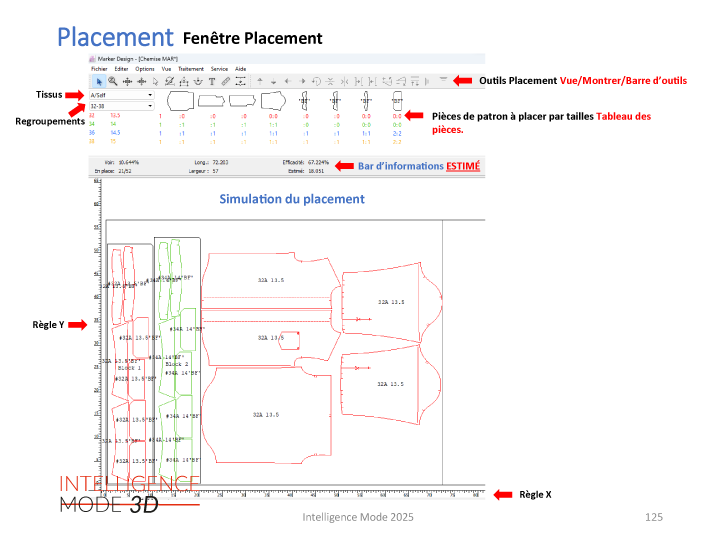Click the sleeve piece at top right
Screen dimensions: 720x540
(390, 300)
